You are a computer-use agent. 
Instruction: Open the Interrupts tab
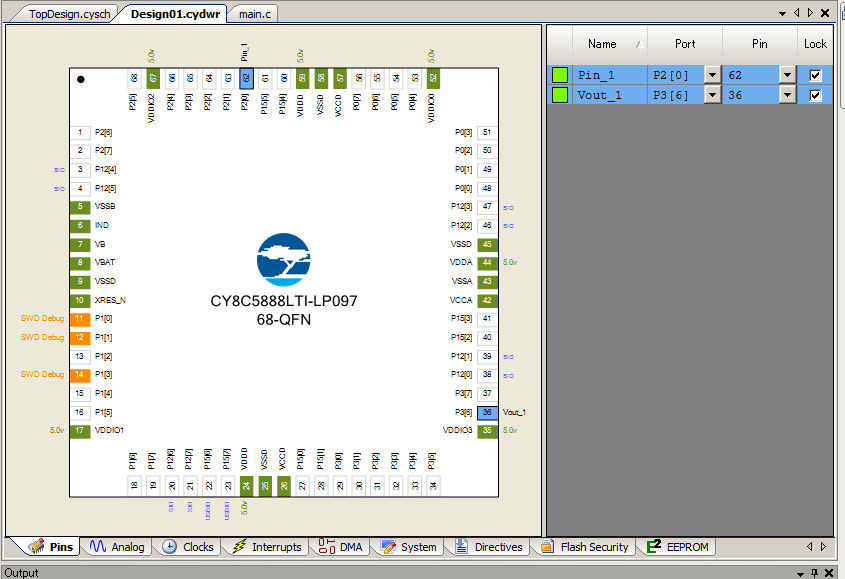click(x=267, y=547)
